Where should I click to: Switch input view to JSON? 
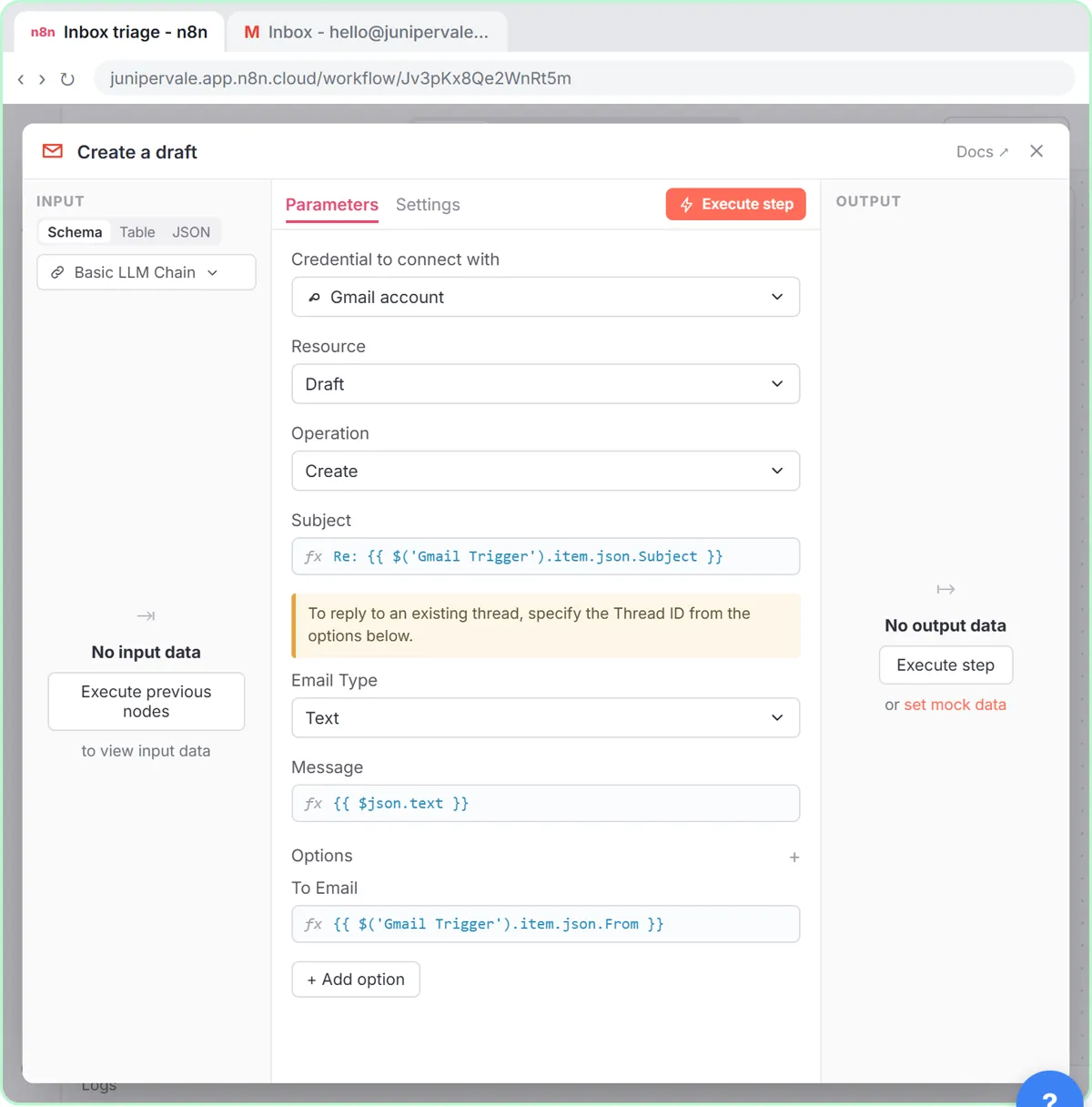point(191,232)
